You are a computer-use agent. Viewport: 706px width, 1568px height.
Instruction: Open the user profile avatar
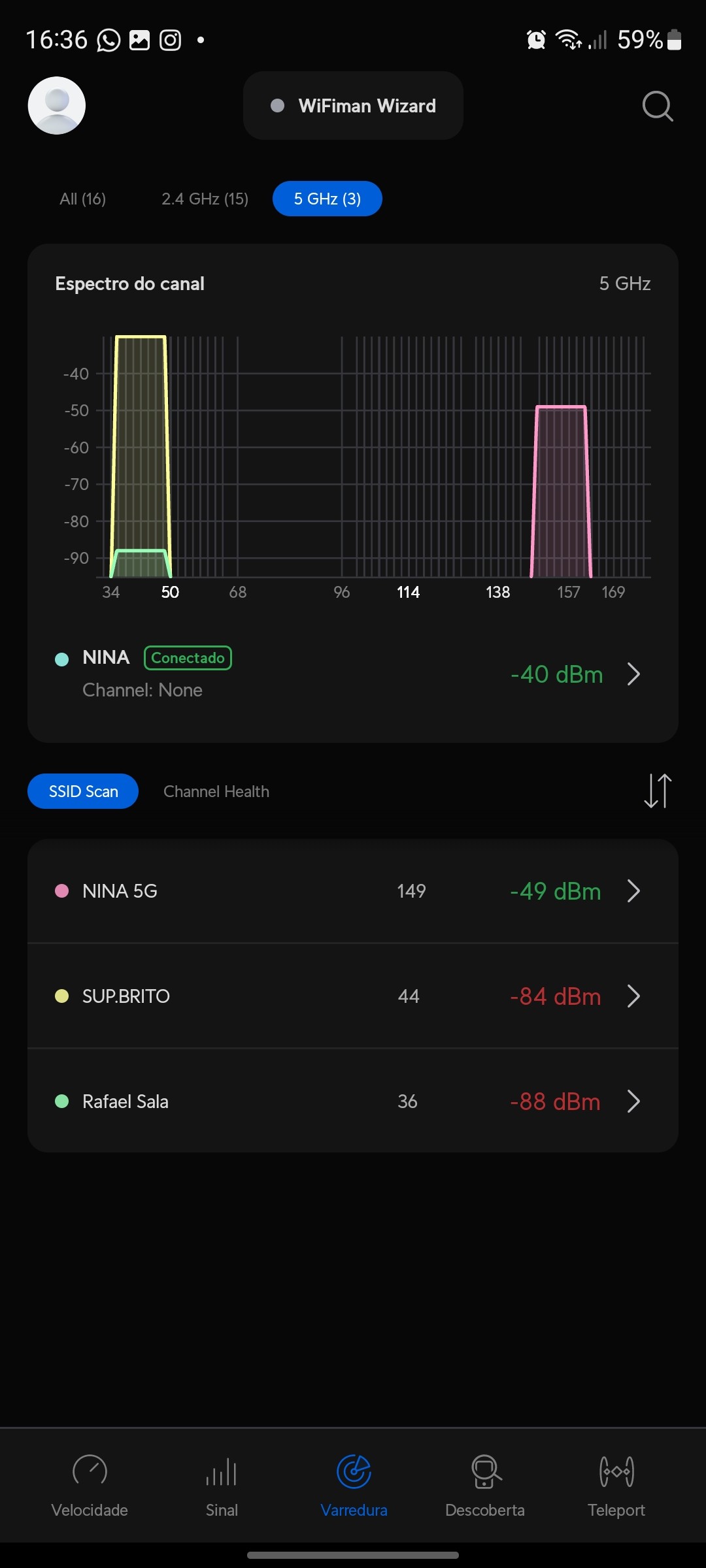click(x=57, y=106)
